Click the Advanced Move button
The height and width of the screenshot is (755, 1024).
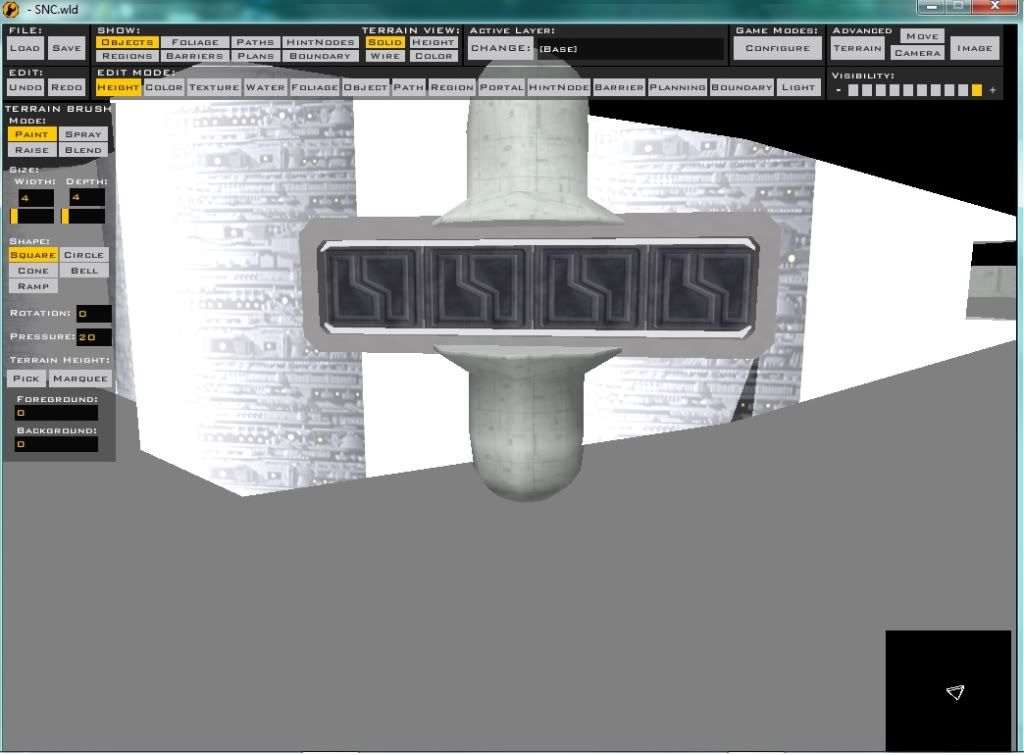(922, 37)
